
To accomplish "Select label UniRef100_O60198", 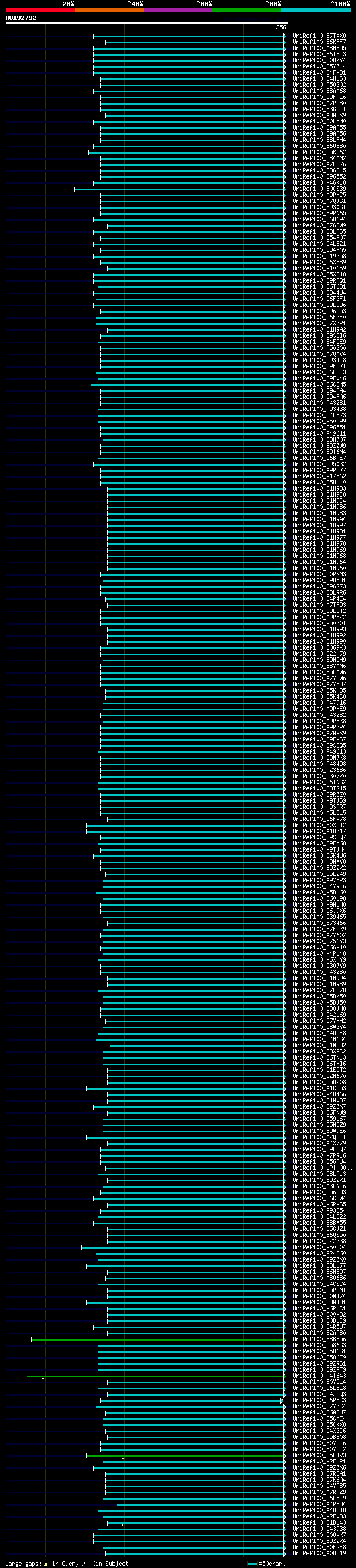I will [x=319, y=898].
